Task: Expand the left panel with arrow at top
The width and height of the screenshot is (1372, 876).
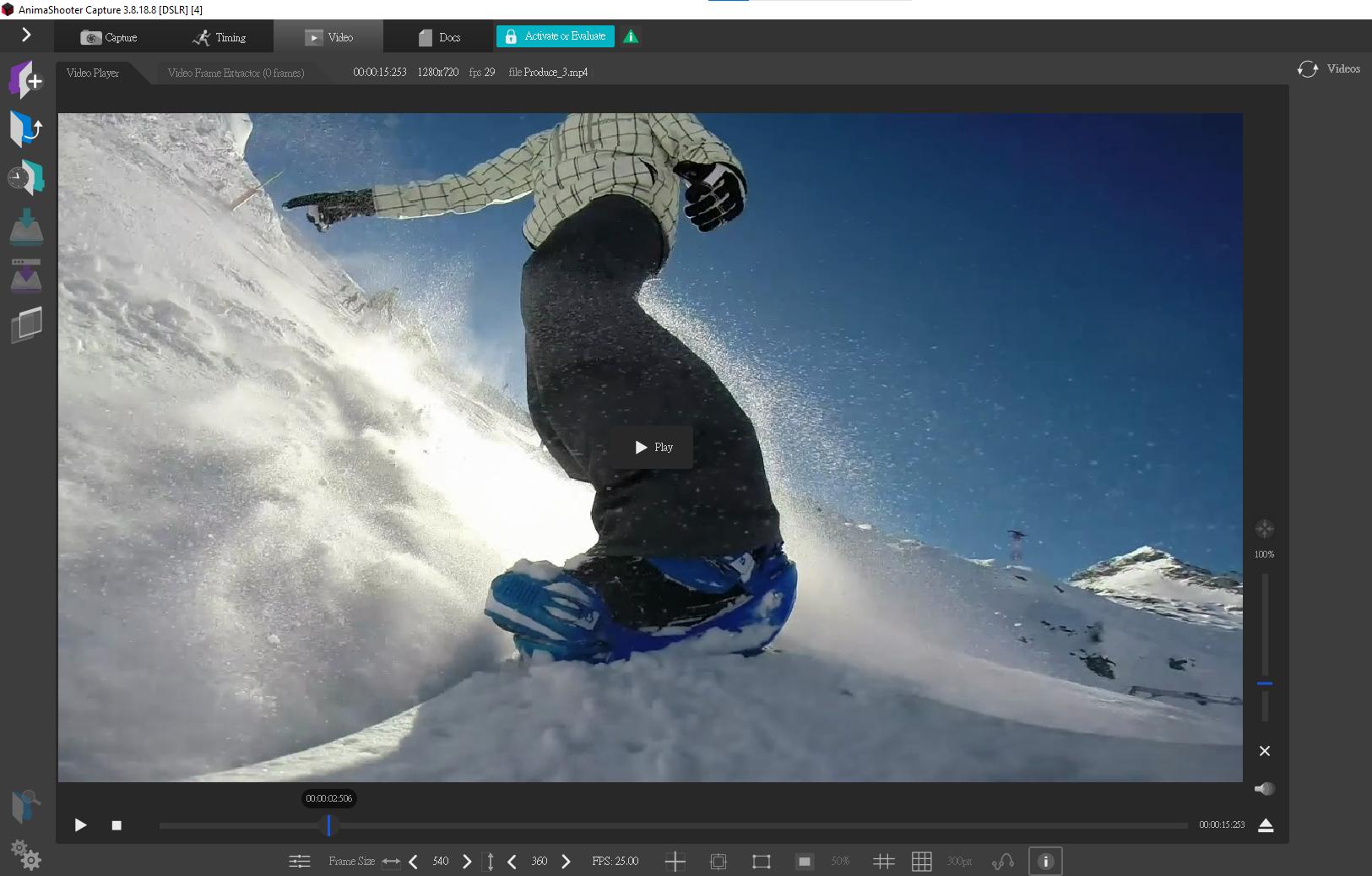Action: (25, 35)
